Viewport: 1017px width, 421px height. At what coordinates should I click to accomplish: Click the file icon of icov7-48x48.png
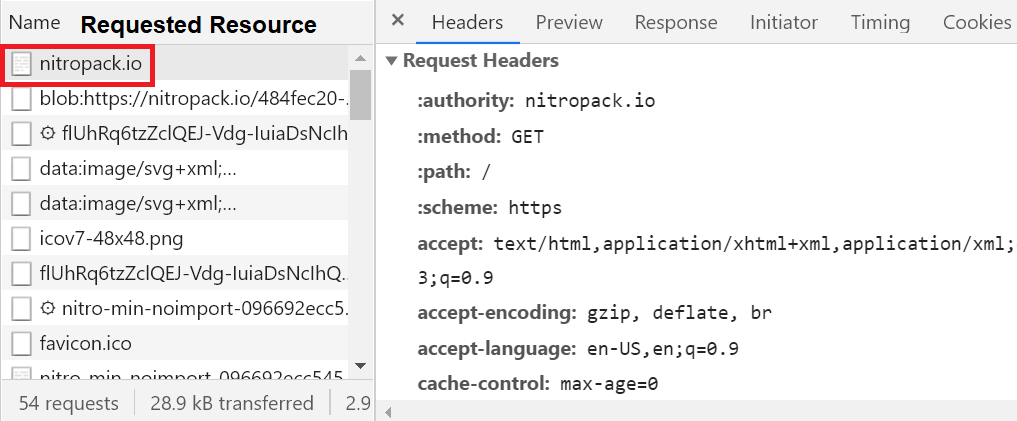21,239
